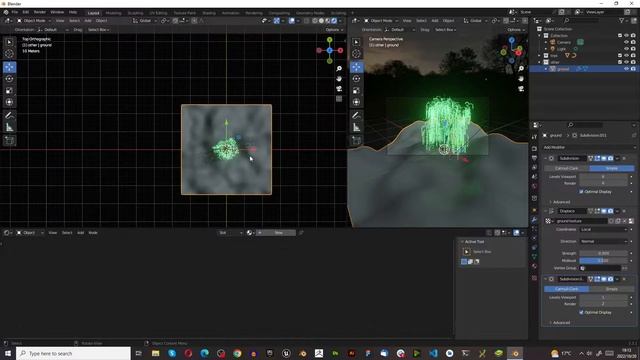Adjust Displace Strength value field

(x=604, y=253)
